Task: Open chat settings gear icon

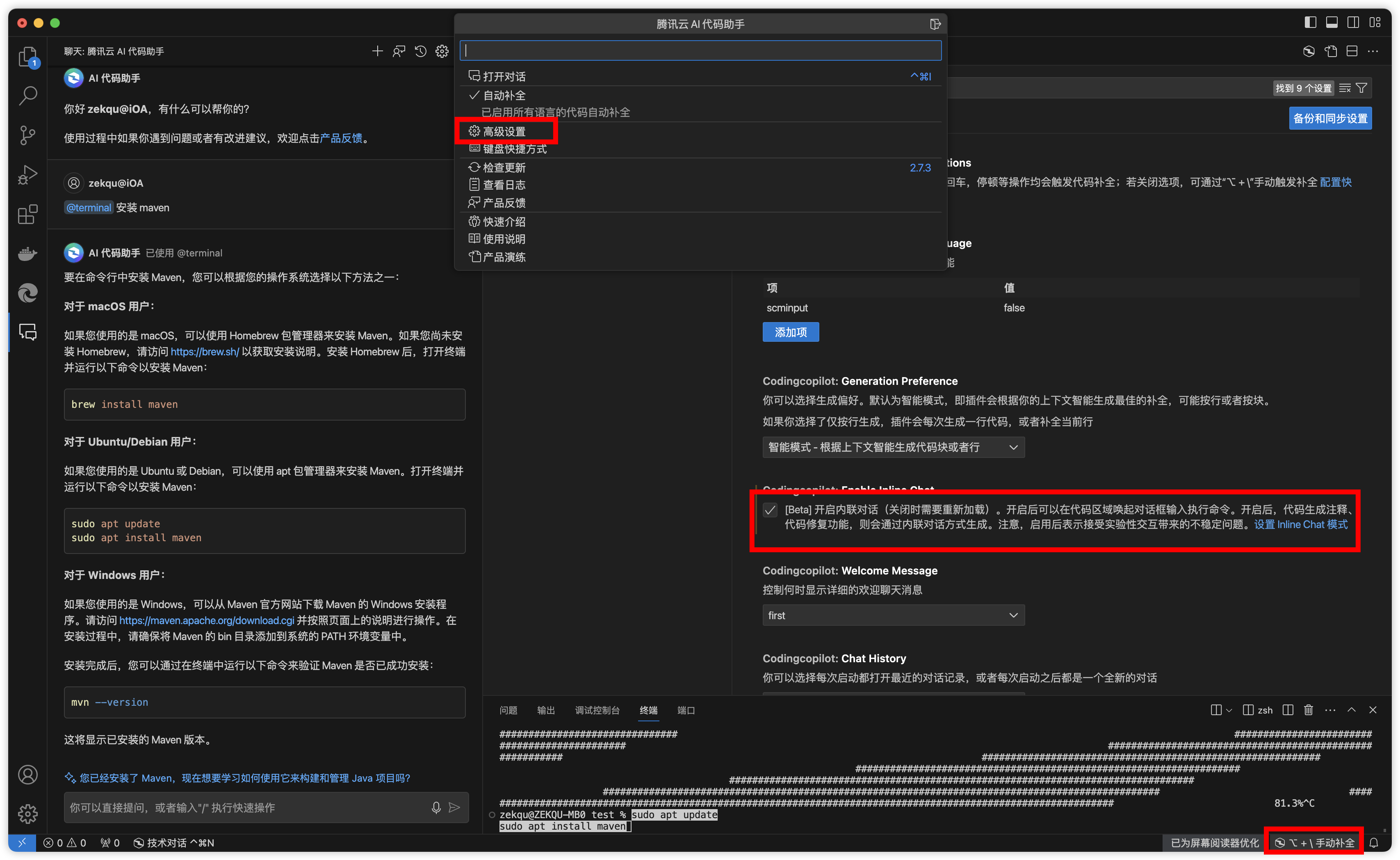Action: pyautogui.click(x=442, y=51)
